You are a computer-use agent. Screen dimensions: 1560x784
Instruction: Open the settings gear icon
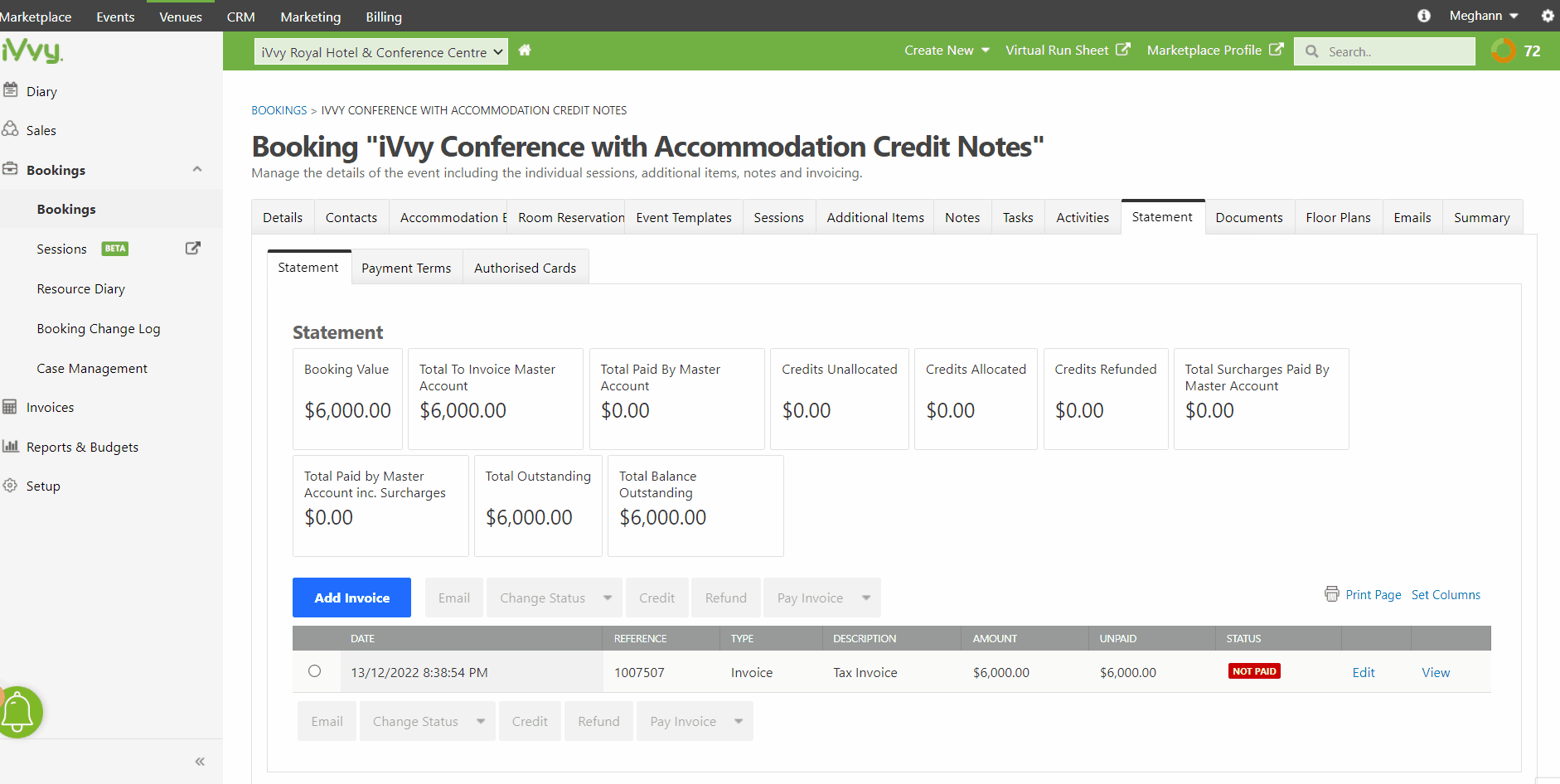point(1547,16)
